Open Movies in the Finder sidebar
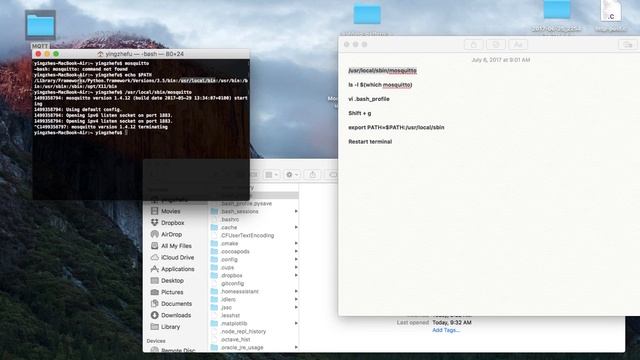The width and height of the screenshot is (640, 360). [171, 211]
